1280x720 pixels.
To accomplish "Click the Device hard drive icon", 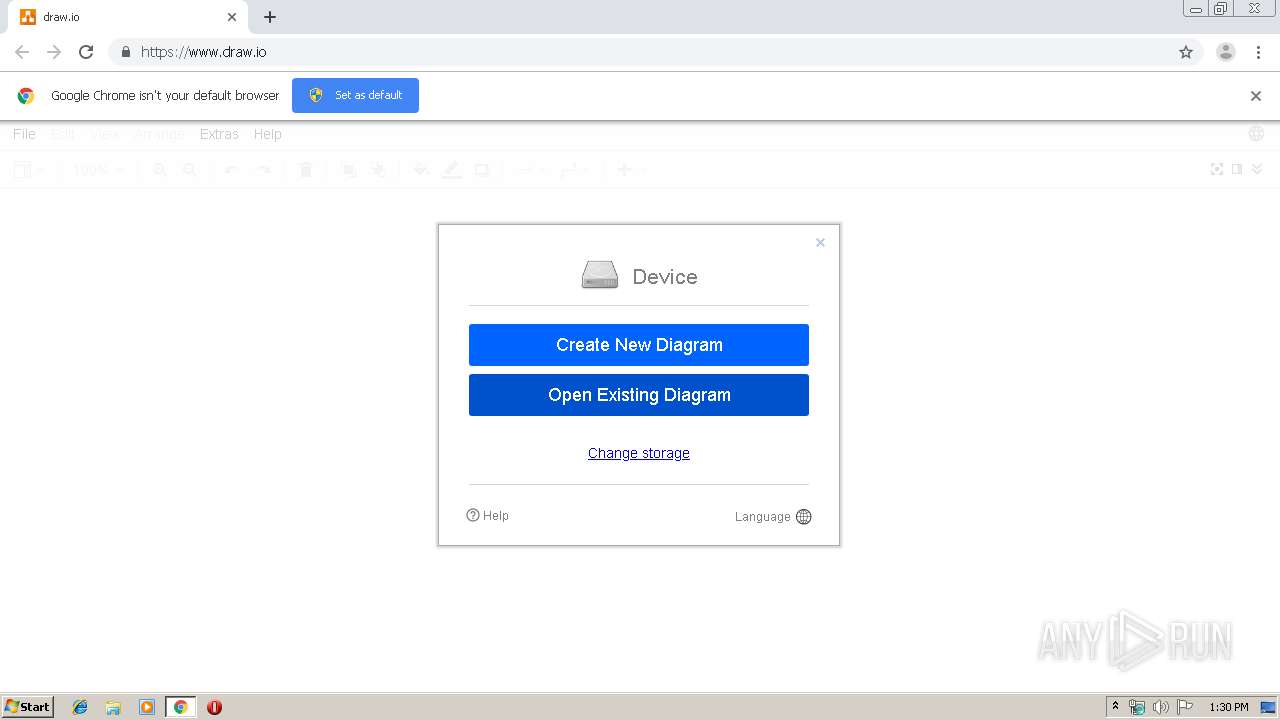I will pyautogui.click(x=600, y=275).
